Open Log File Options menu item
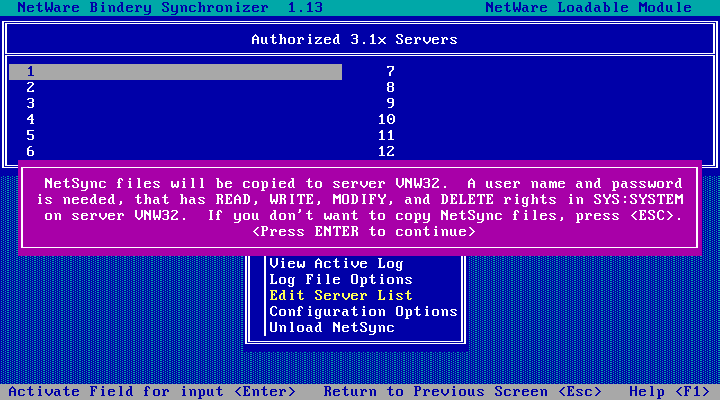This screenshot has height=400, width=720. coord(341,280)
